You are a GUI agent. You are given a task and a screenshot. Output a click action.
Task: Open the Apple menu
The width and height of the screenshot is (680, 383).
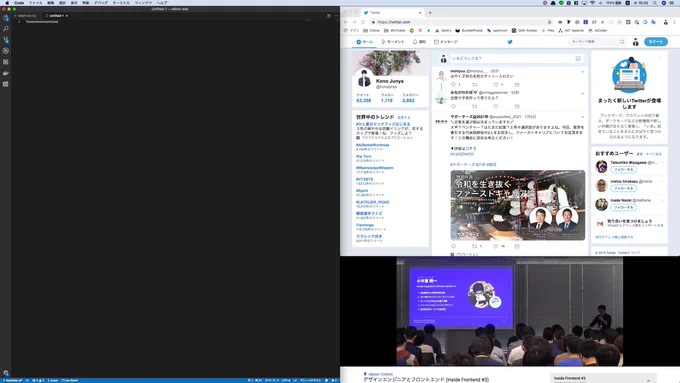point(7,3)
